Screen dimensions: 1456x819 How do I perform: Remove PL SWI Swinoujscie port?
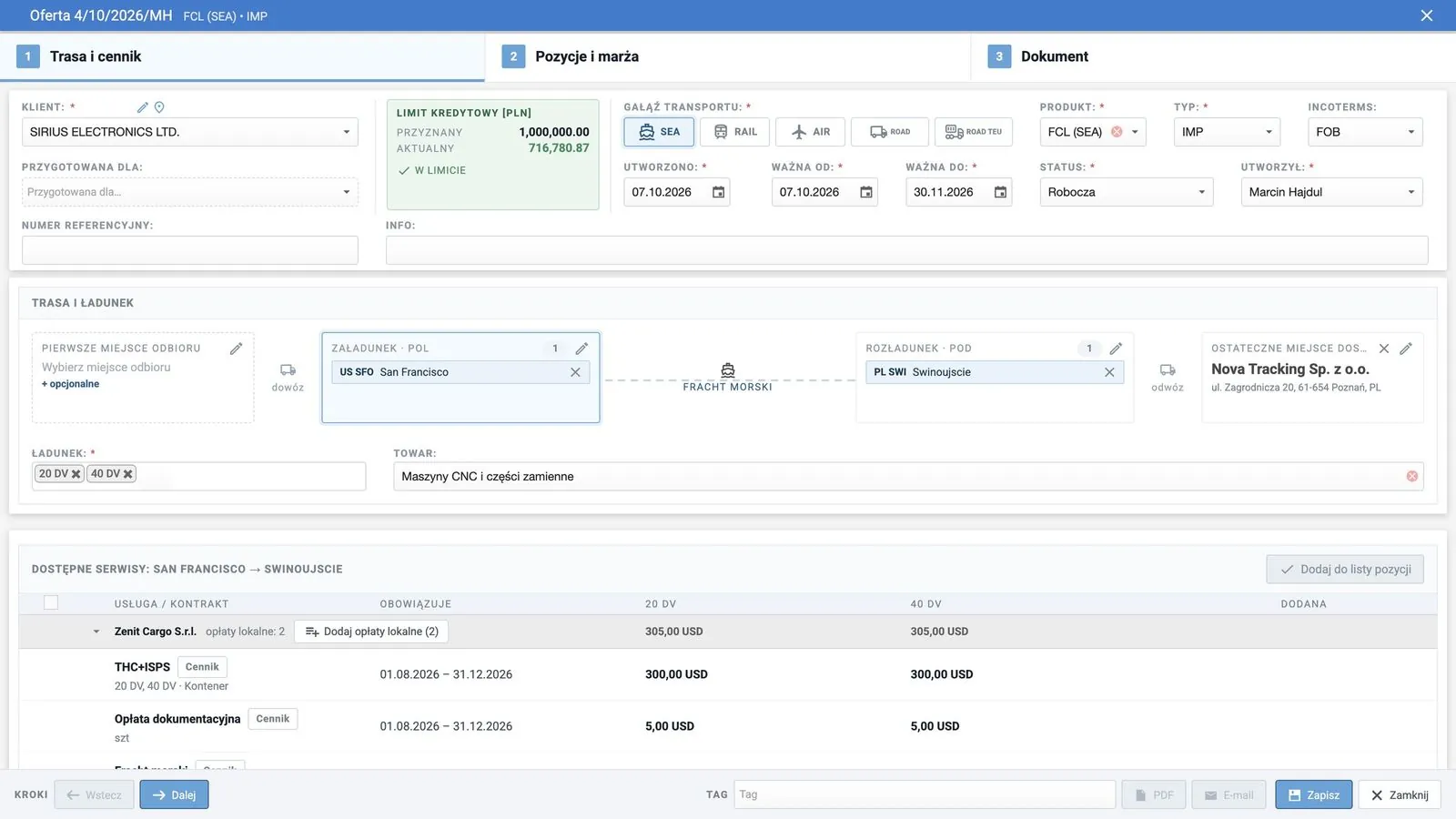point(1109,372)
